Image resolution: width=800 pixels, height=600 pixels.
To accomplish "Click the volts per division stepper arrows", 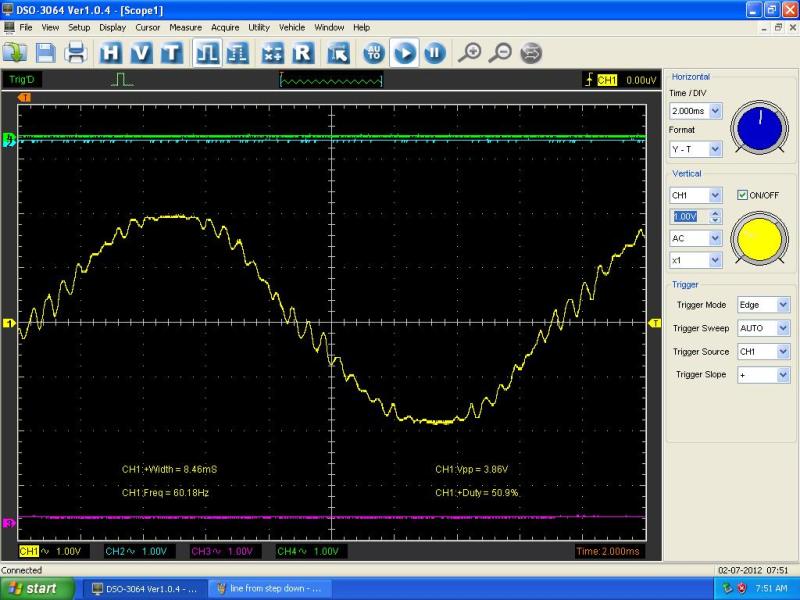I will (x=716, y=216).
